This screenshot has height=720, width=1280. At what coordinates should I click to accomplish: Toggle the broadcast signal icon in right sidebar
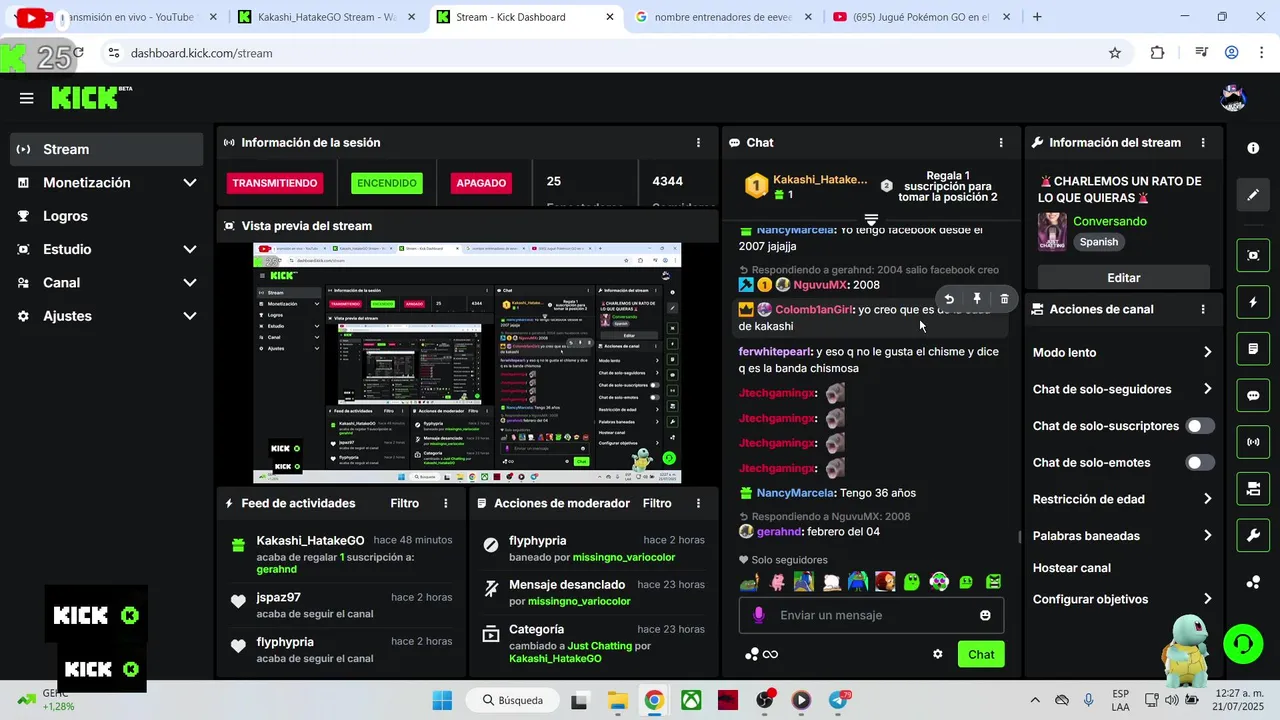[1253, 442]
